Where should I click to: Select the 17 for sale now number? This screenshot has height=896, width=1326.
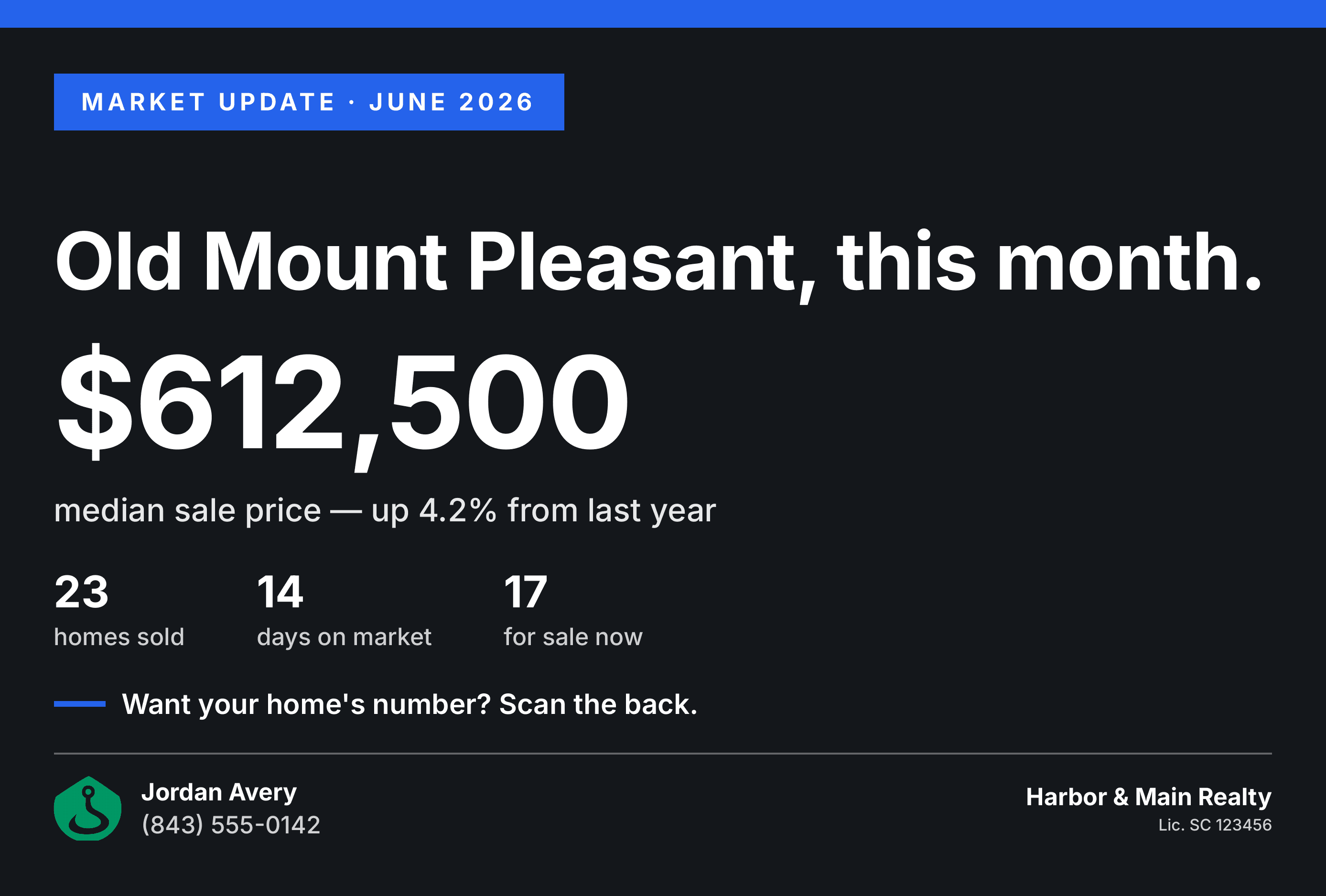[x=526, y=592]
